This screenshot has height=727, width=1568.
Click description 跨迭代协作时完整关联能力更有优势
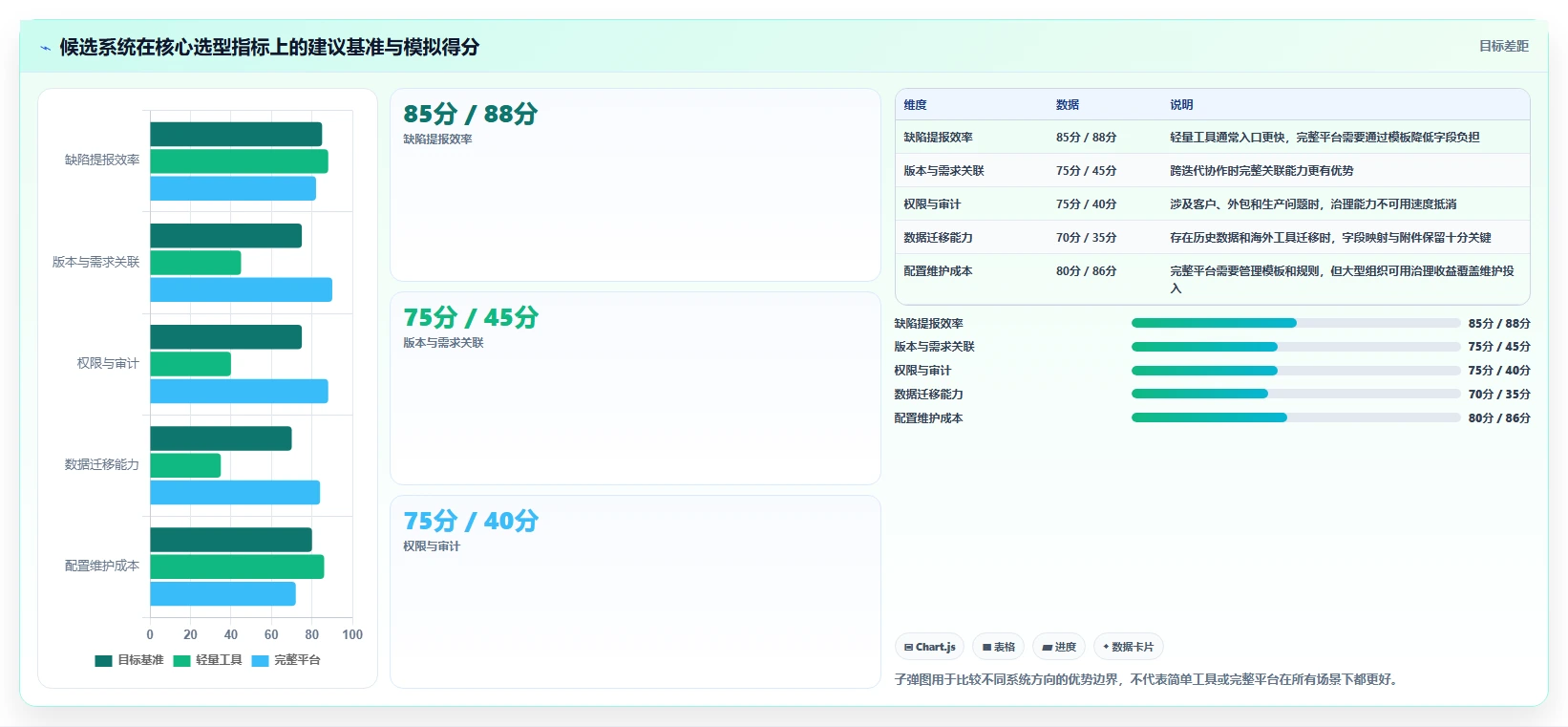click(1261, 170)
